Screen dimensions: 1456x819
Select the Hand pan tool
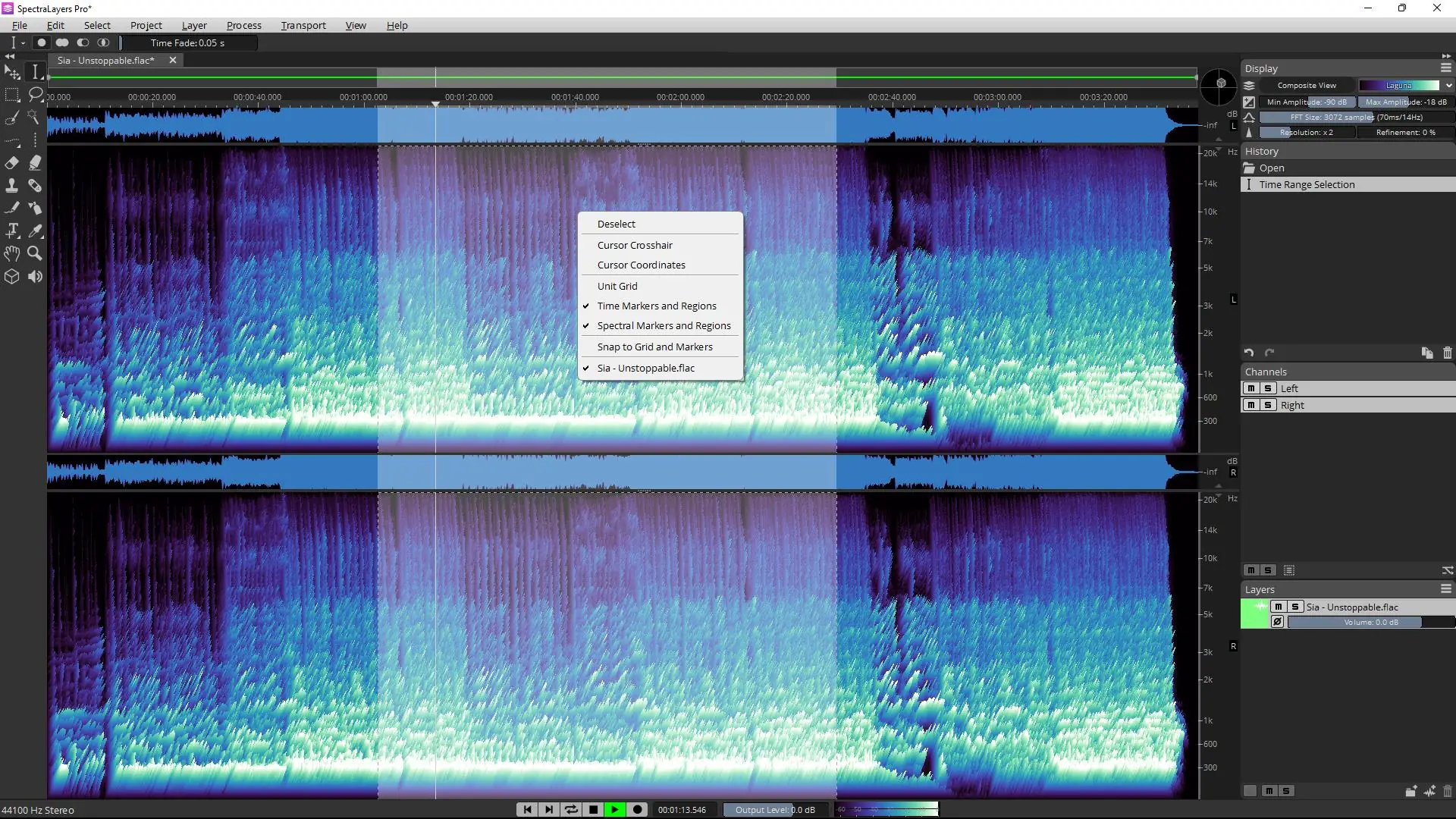12,253
